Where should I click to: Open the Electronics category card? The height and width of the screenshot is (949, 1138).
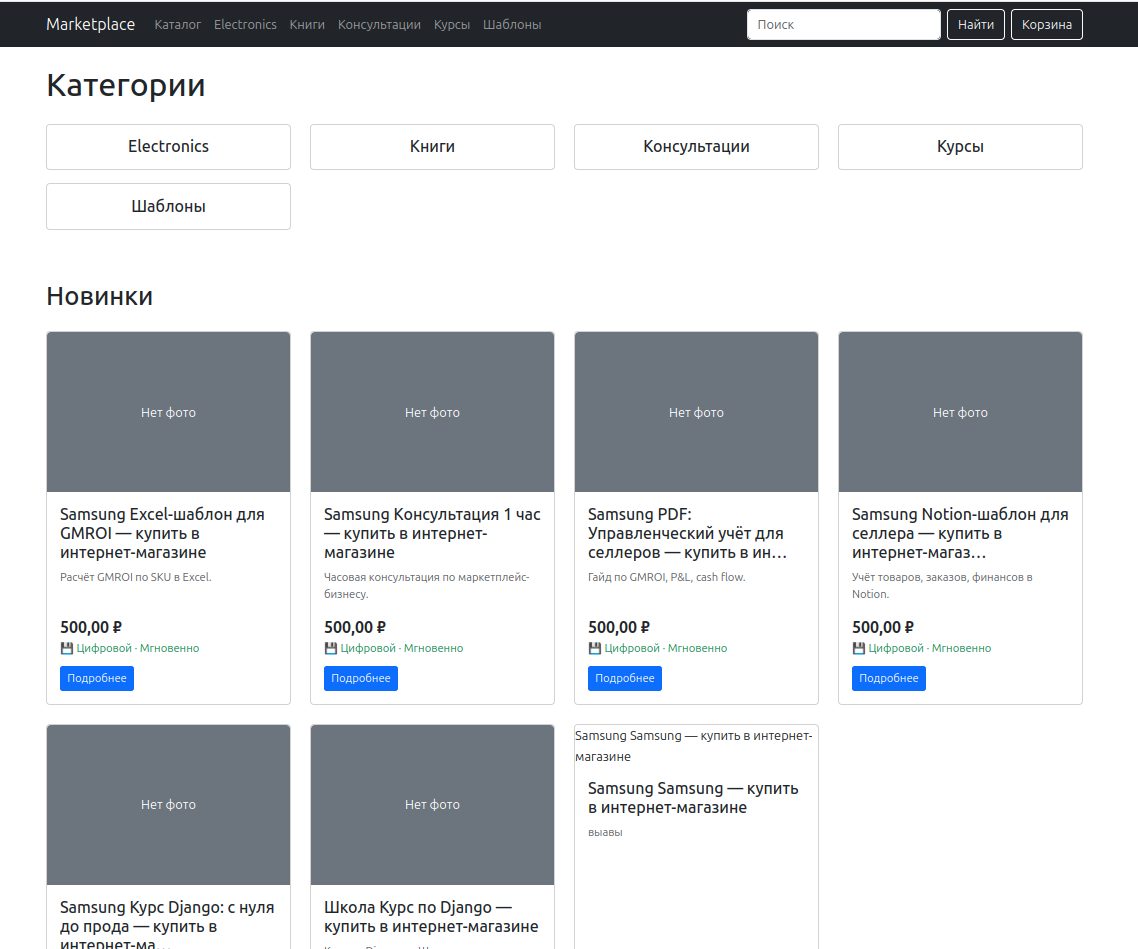pos(168,147)
